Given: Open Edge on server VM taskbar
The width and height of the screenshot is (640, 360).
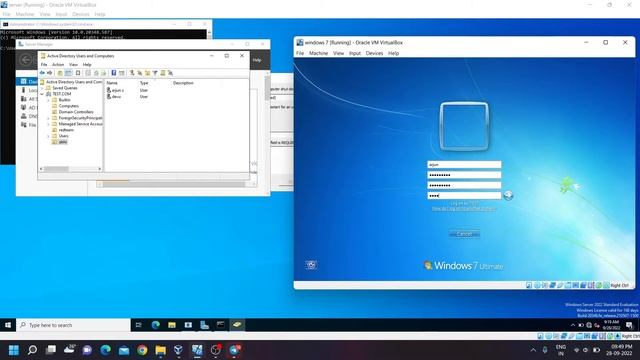Looking at the screenshot, I should [156, 325].
